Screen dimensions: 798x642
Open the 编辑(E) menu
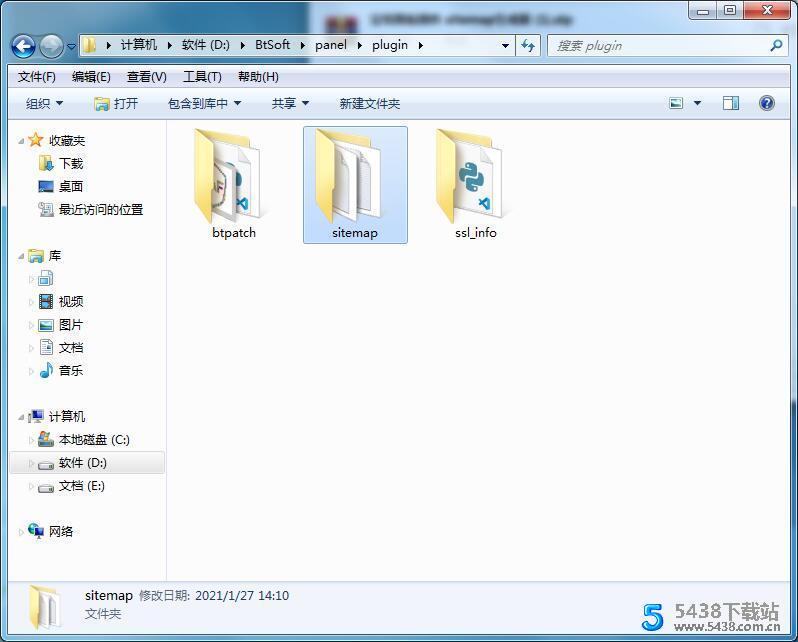pos(91,77)
